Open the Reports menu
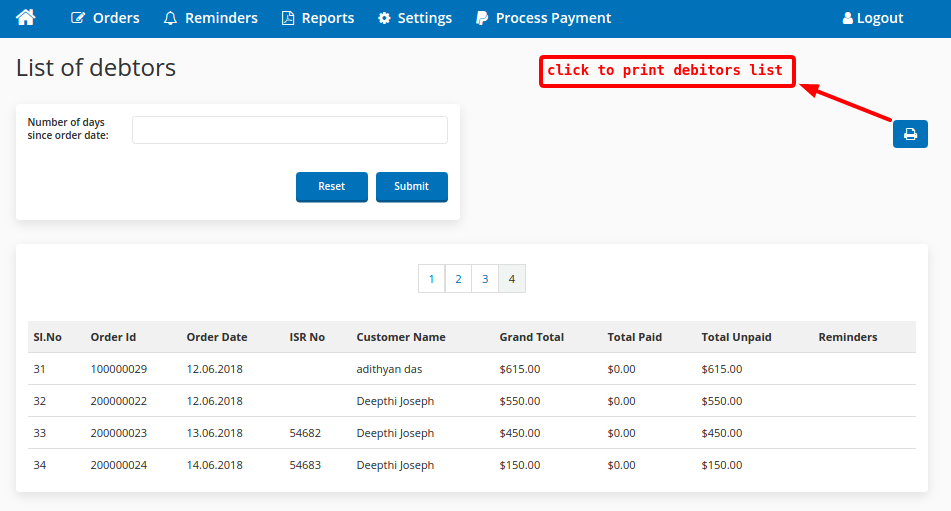 click(x=317, y=18)
